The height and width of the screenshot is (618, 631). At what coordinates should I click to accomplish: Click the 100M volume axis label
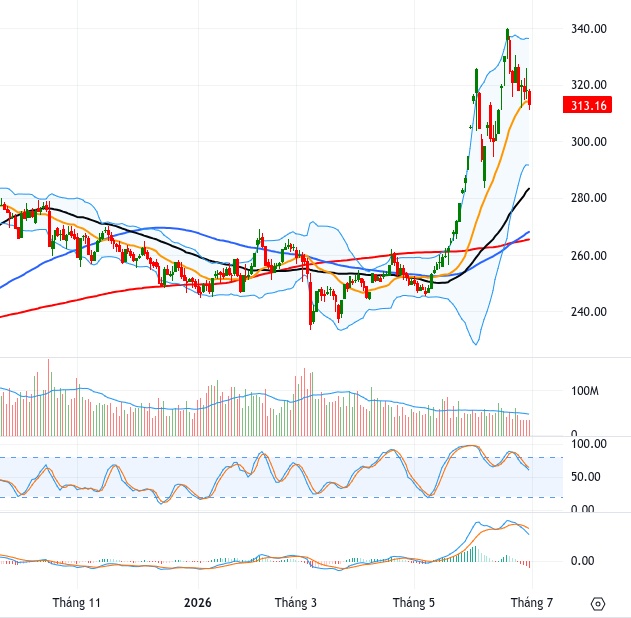[x=585, y=391]
